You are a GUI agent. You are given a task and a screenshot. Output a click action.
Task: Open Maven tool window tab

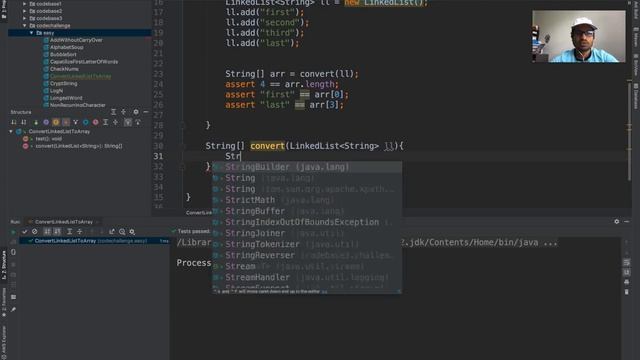pyautogui.click(x=636, y=37)
